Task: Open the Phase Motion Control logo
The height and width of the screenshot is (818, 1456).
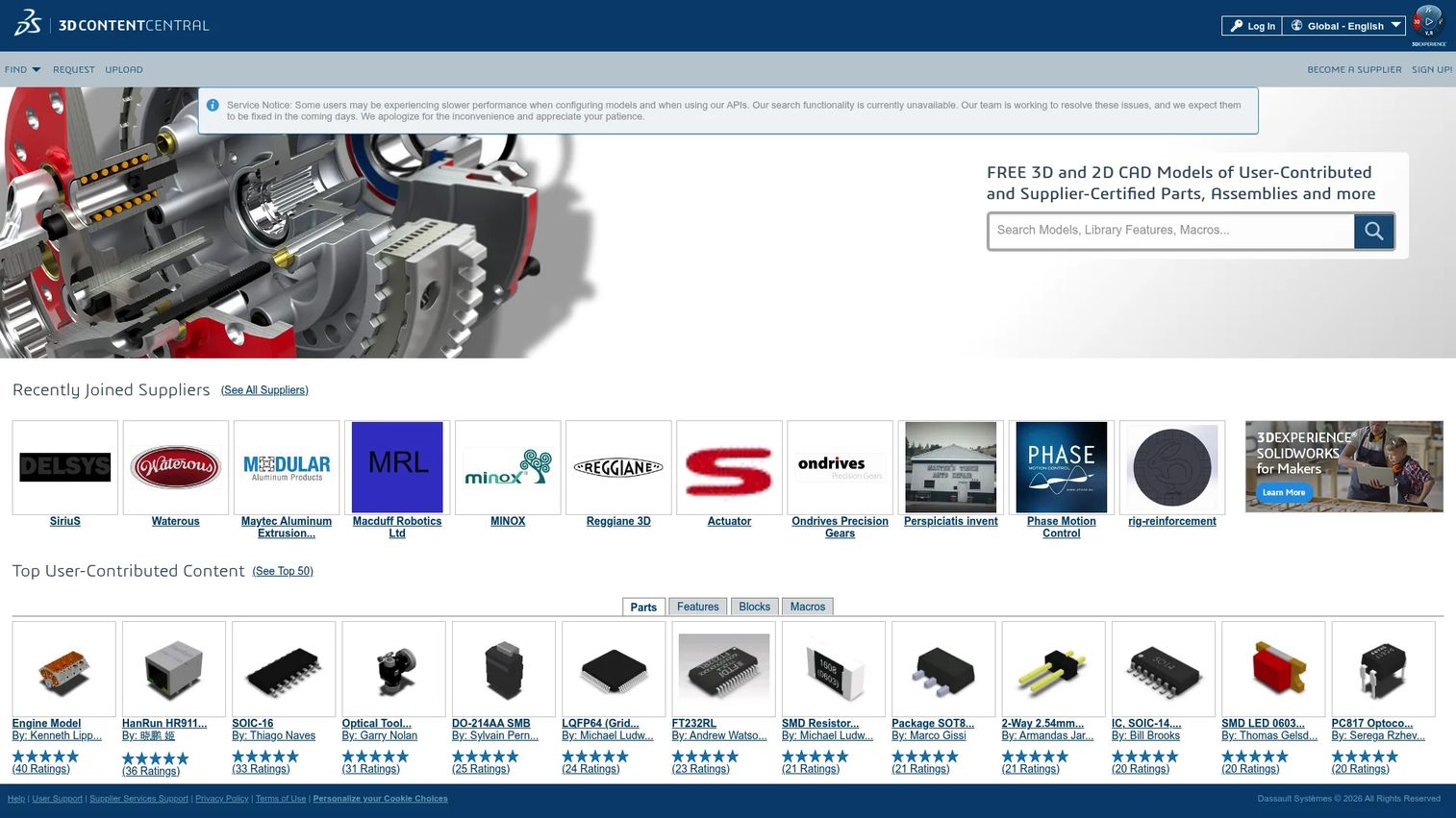Action: coord(1062,467)
